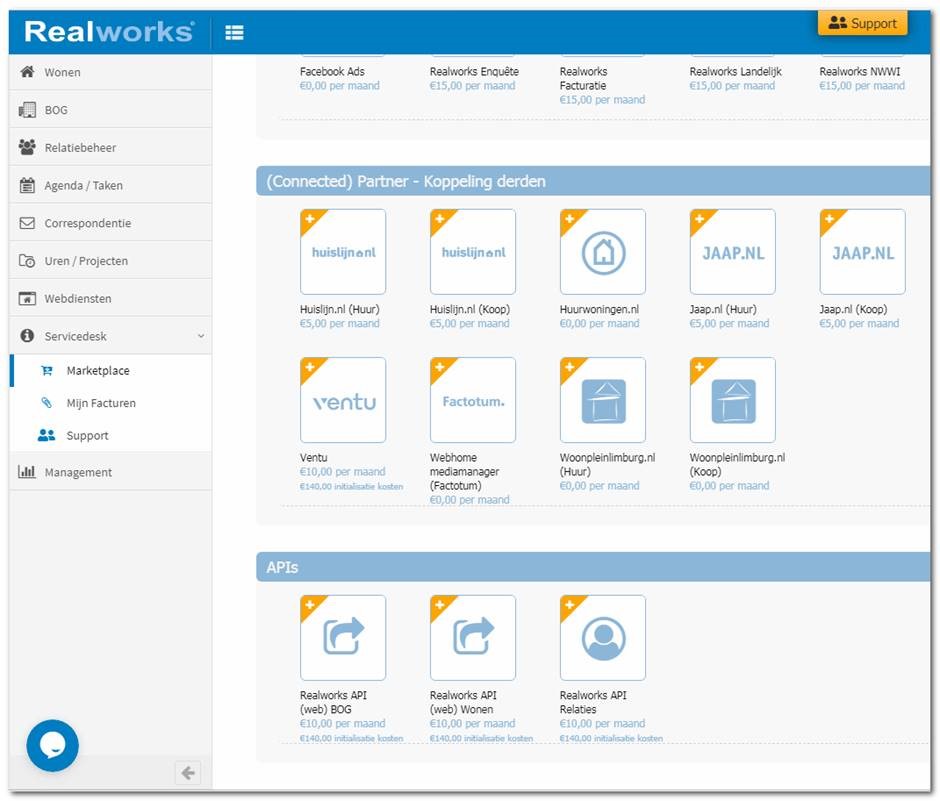This screenshot has height=801, width=940.
Task: Select the Huurwoningen.nl house icon tile
Action: click(x=603, y=252)
